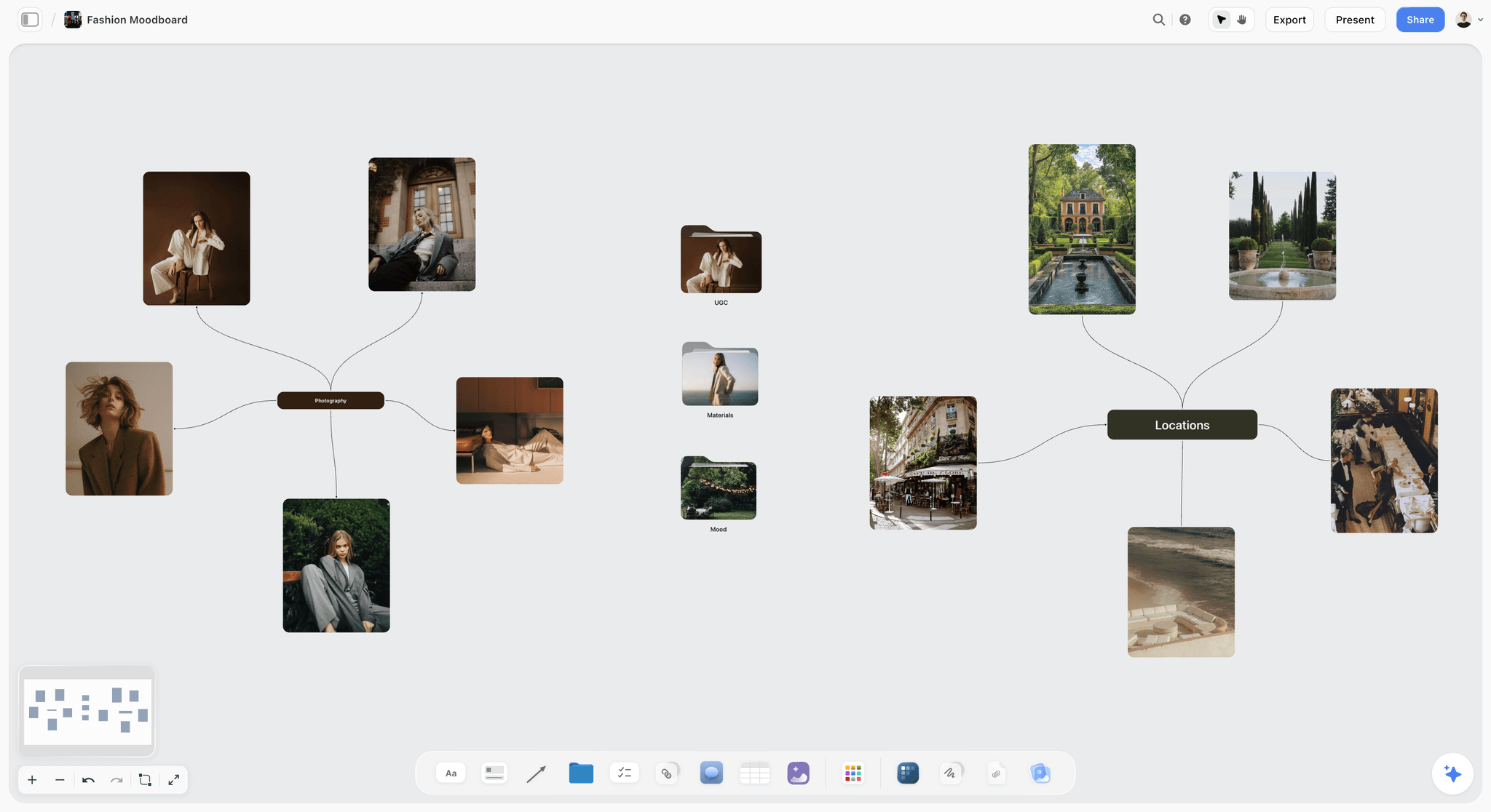Open the Fashion Moodboard board icon
Viewport: 1491px width, 812px height.
click(73, 20)
